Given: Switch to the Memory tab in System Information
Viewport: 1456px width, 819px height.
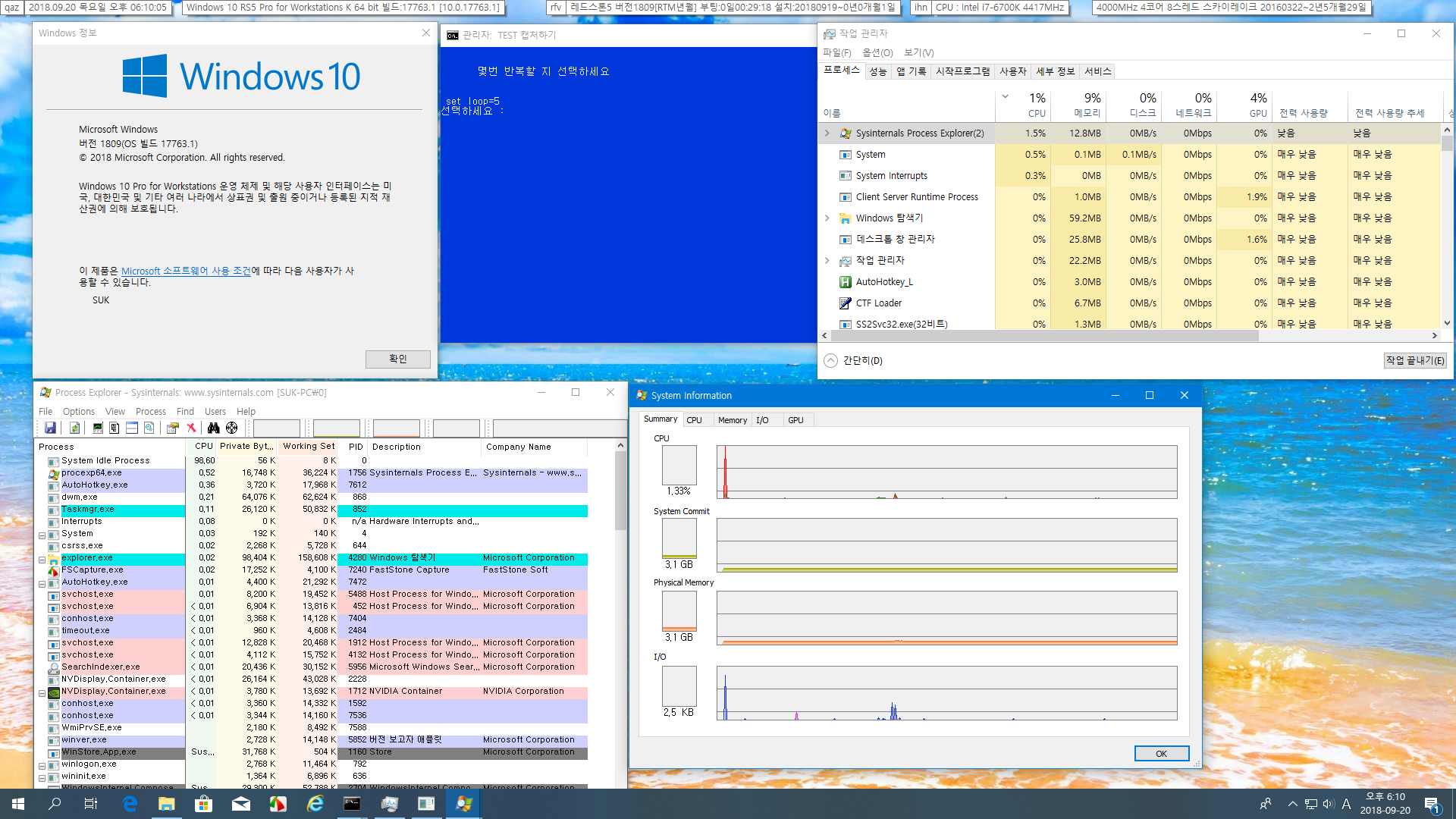Looking at the screenshot, I should (733, 420).
